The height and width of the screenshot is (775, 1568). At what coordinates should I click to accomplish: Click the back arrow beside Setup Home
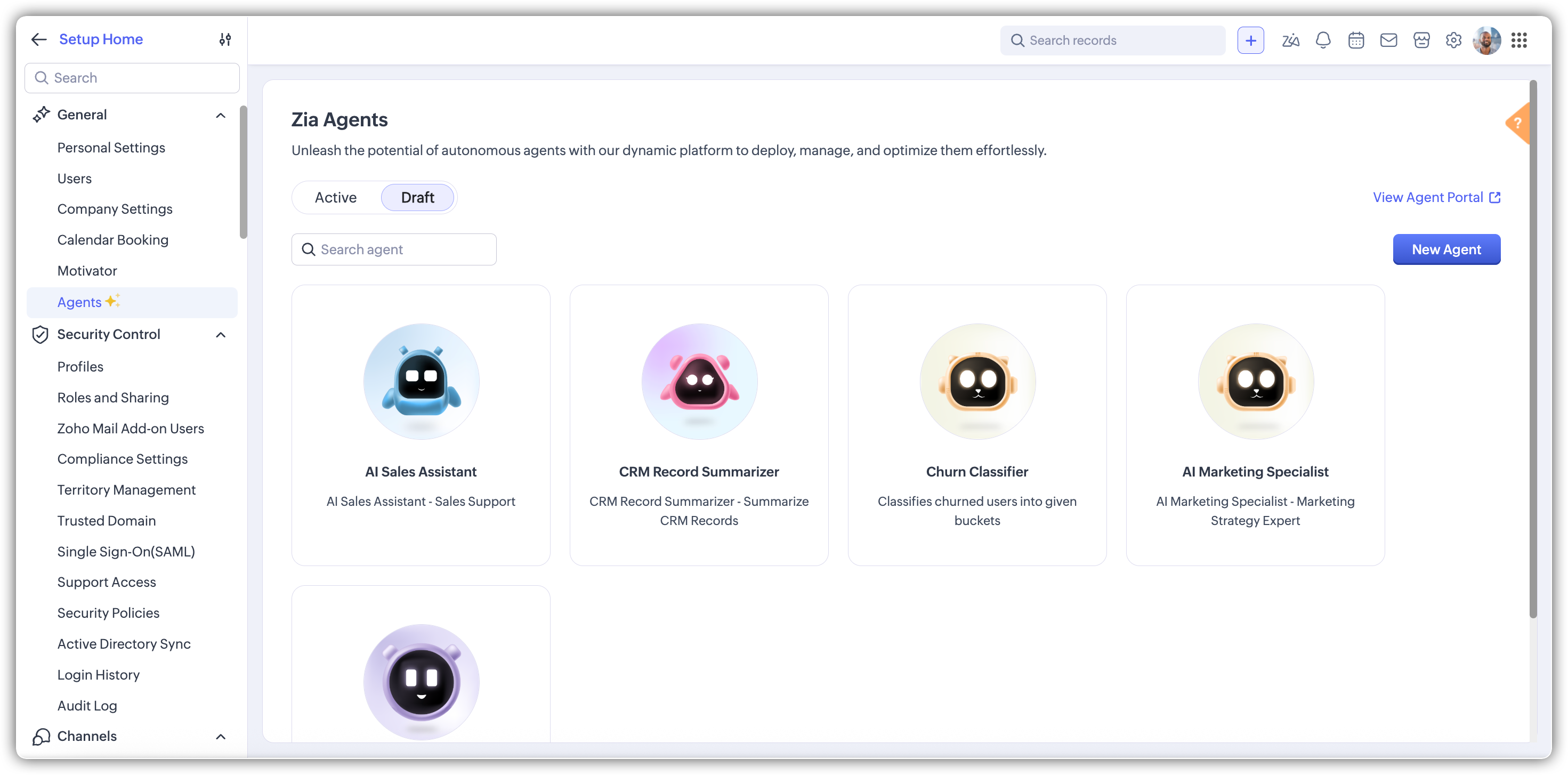39,39
